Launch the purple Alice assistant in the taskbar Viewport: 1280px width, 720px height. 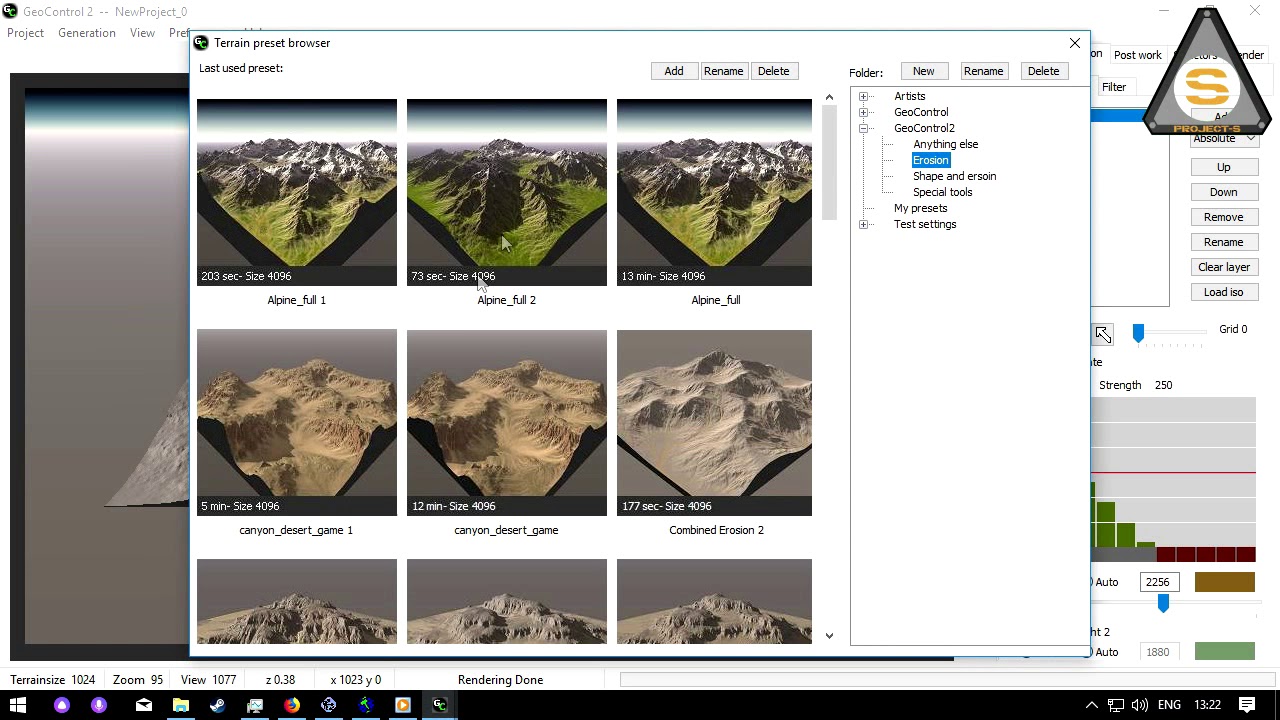(x=62, y=705)
